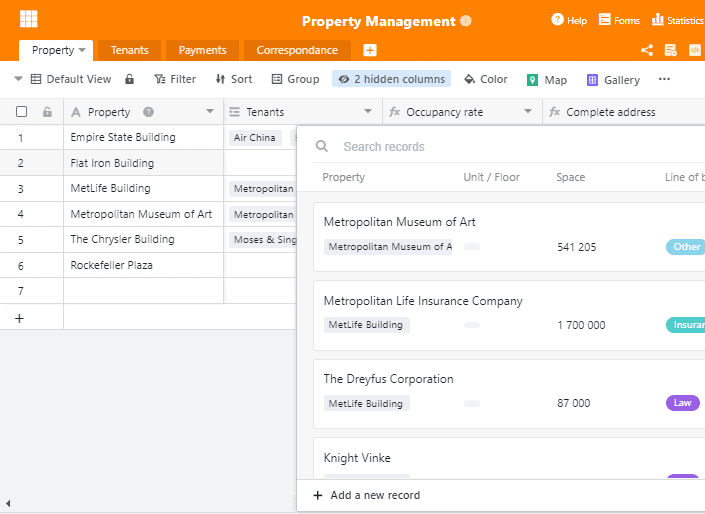Click Add a new record

click(367, 495)
